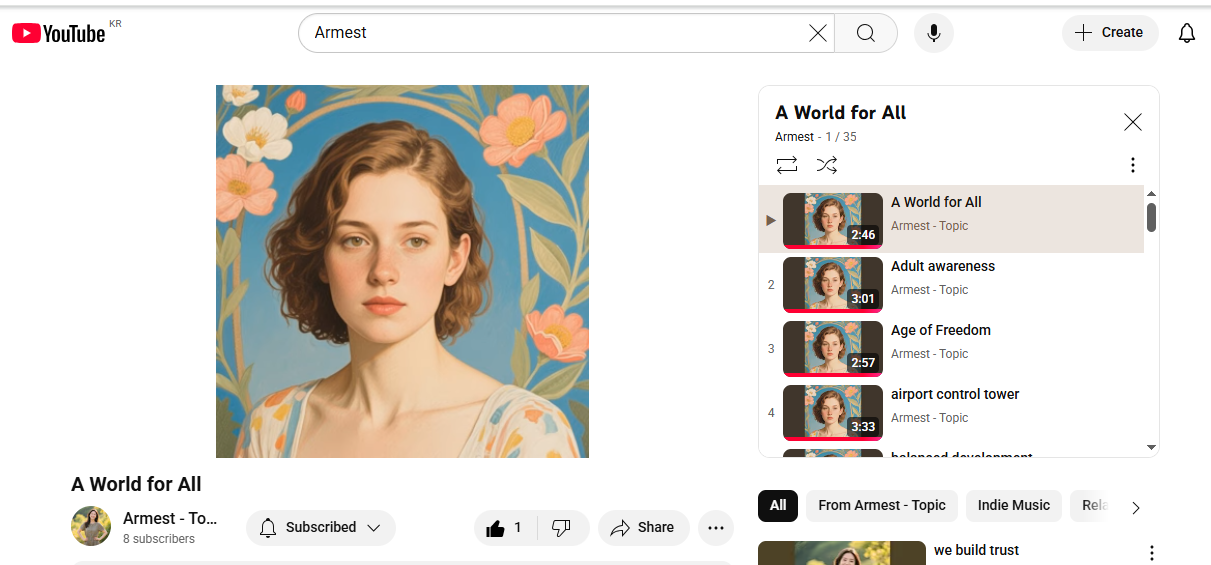Click the main video album artwork
Image resolution: width=1211 pixels, height=565 pixels.
point(402,271)
